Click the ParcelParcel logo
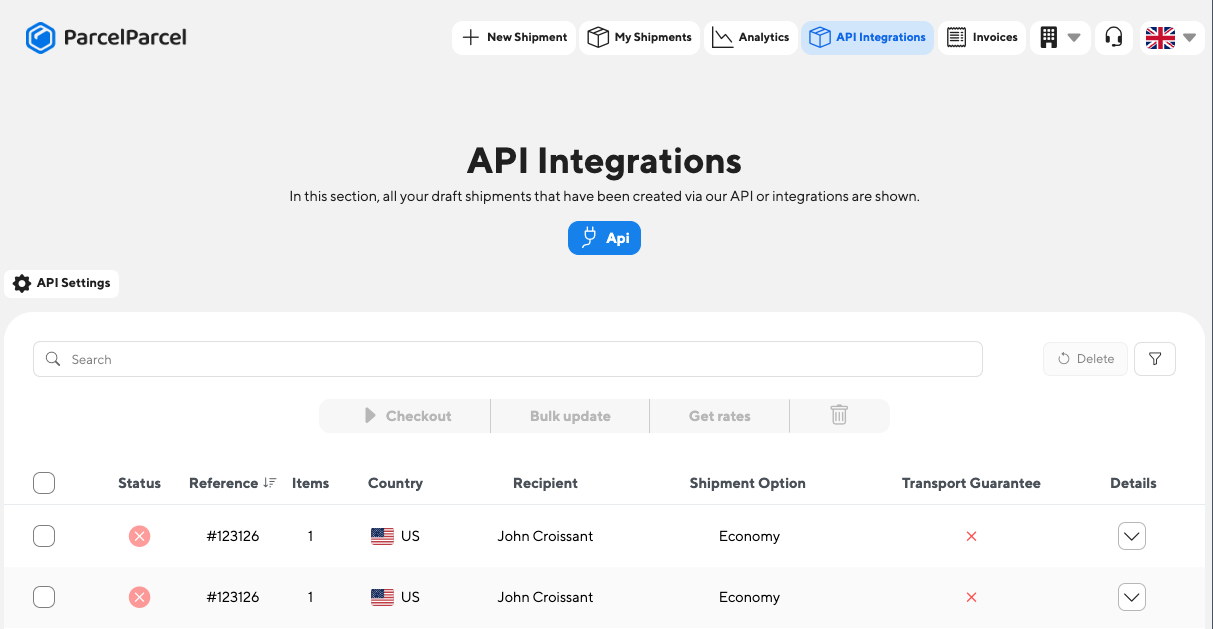The image size is (1213, 629). tap(106, 38)
